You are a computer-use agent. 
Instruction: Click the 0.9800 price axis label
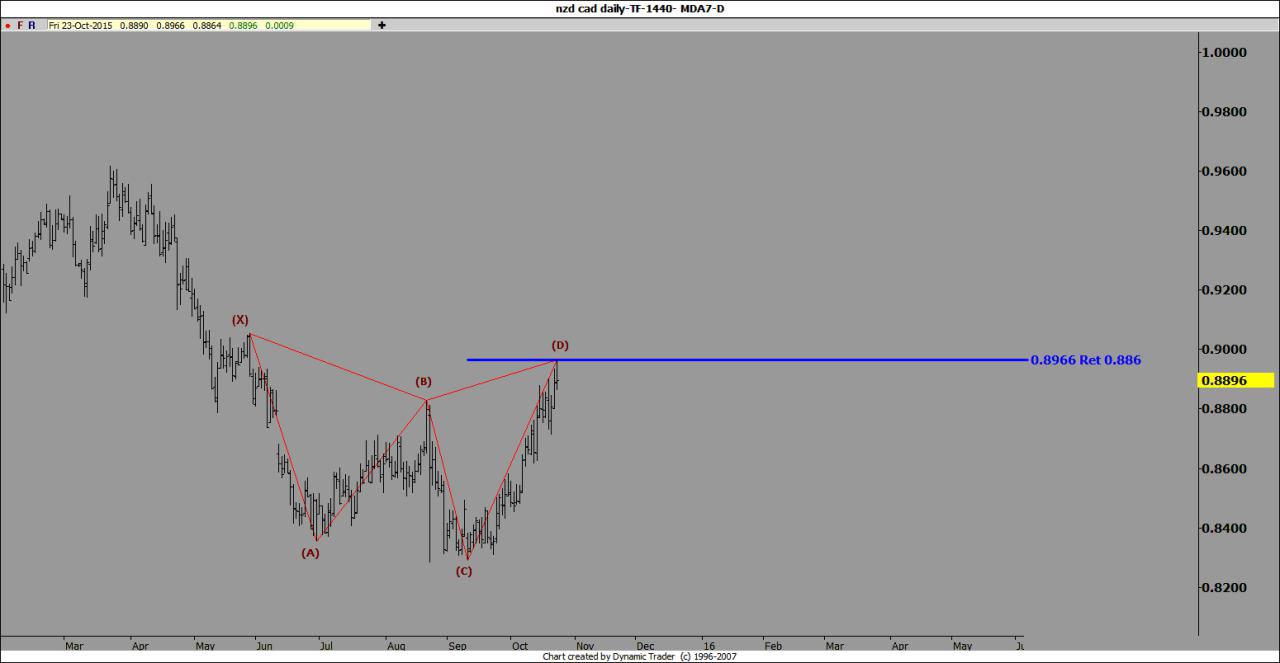coord(1225,112)
